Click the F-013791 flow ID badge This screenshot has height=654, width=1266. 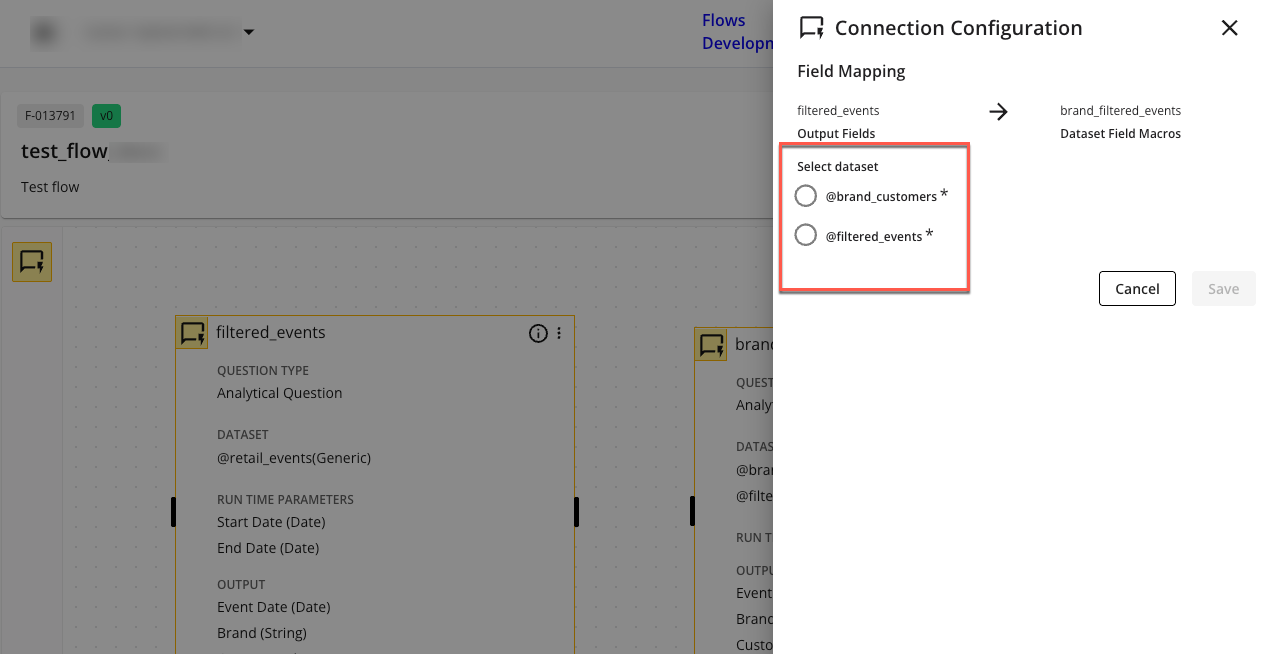[x=50, y=115]
